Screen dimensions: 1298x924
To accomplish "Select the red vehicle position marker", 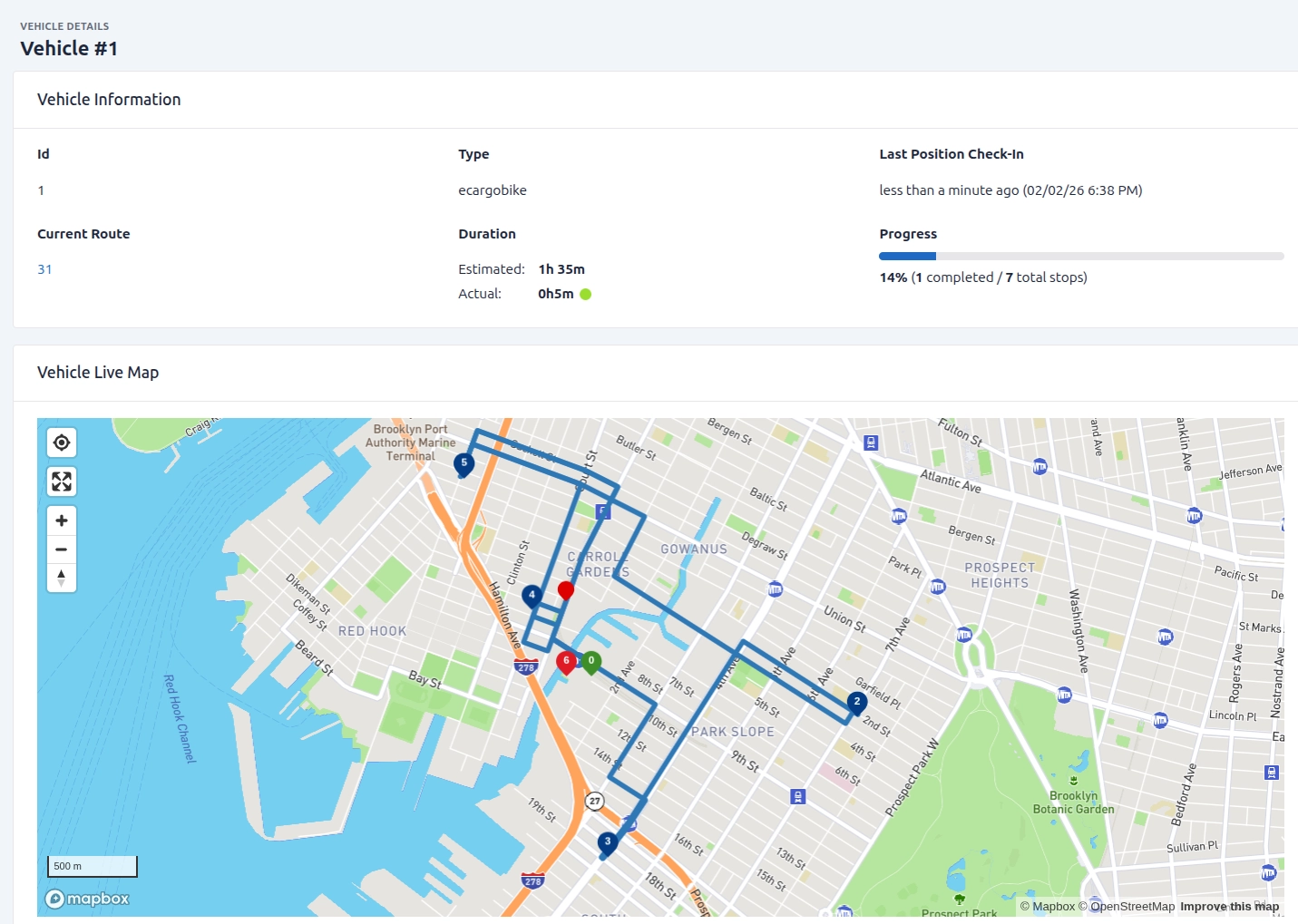I will click(x=566, y=589).
